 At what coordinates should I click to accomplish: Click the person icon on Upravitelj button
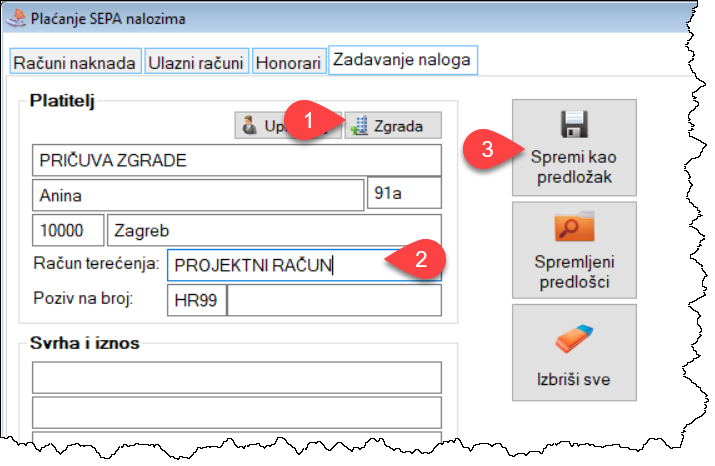[x=249, y=125]
